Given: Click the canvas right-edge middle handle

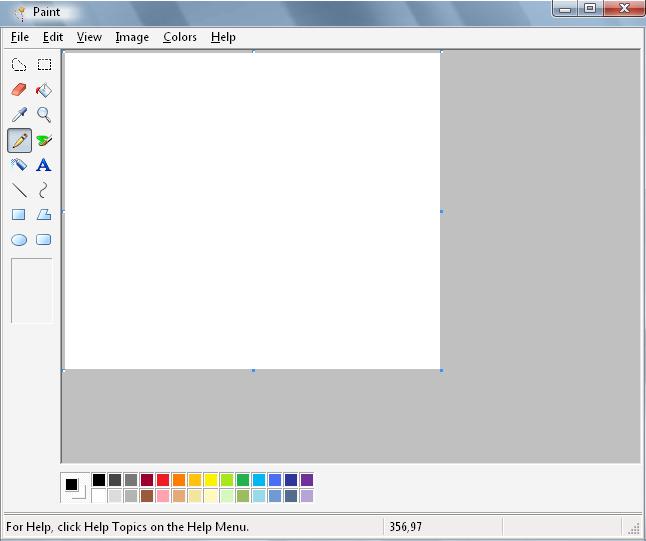Looking at the screenshot, I should (442, 211).
